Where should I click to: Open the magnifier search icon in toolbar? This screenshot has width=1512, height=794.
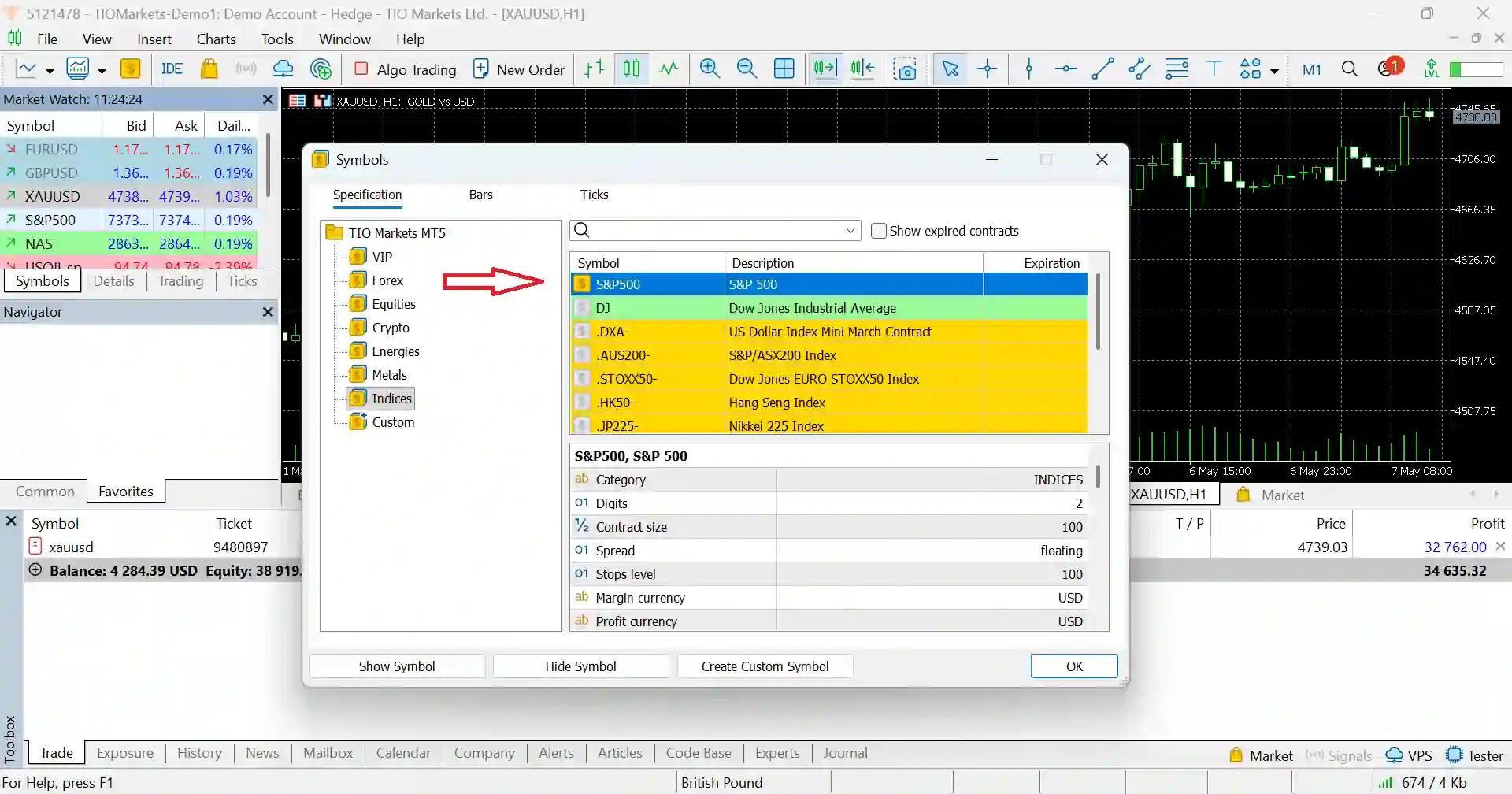(x=1349, y=69)
